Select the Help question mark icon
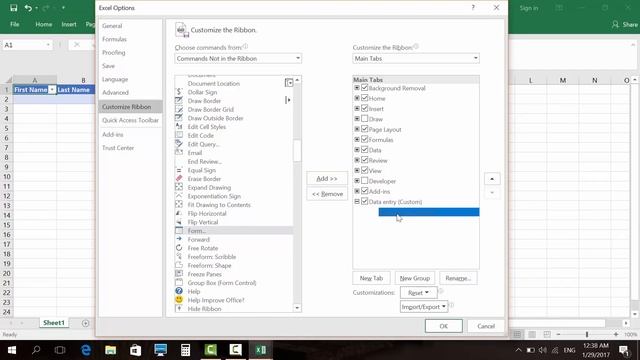Screen dimensions: 640x360 [x=179, y=291]
